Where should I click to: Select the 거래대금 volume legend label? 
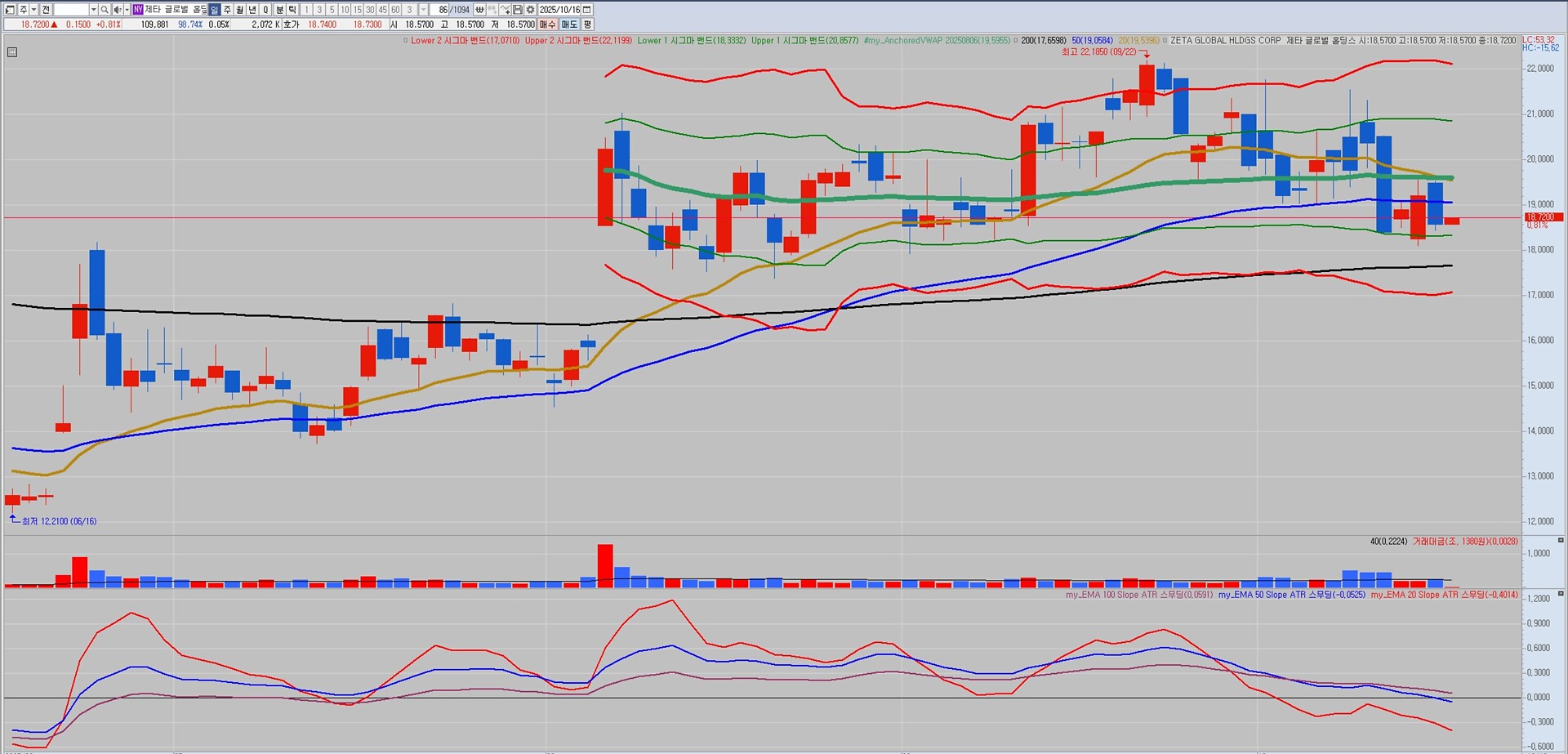[x=1465, y=542]
